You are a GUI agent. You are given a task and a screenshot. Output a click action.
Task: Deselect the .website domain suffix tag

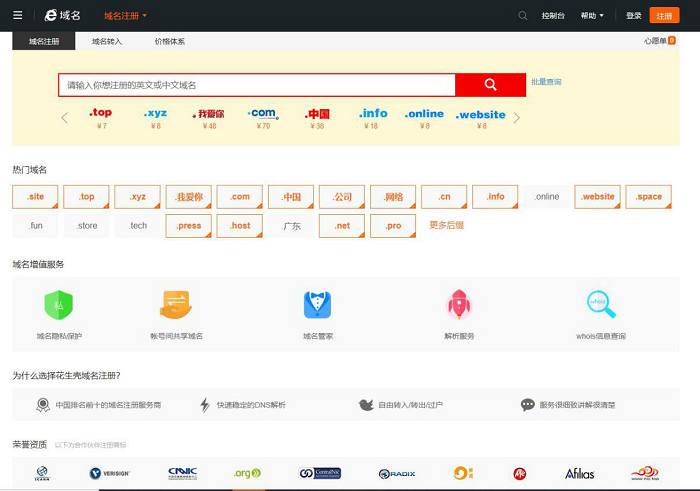coord(598,197)
